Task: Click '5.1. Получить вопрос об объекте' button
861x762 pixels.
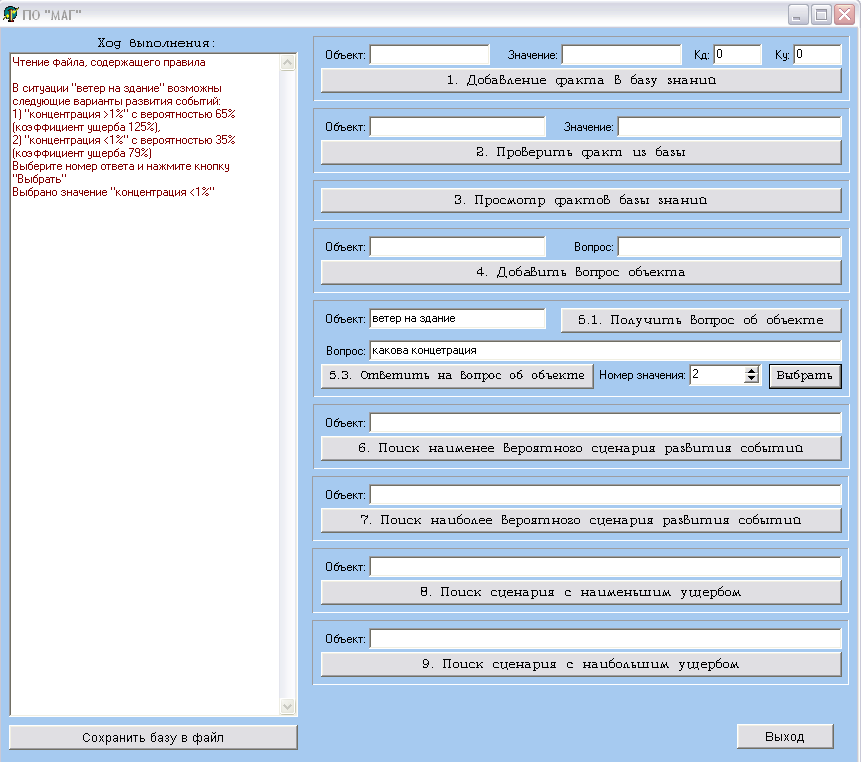Action: (x=701, y=320)
